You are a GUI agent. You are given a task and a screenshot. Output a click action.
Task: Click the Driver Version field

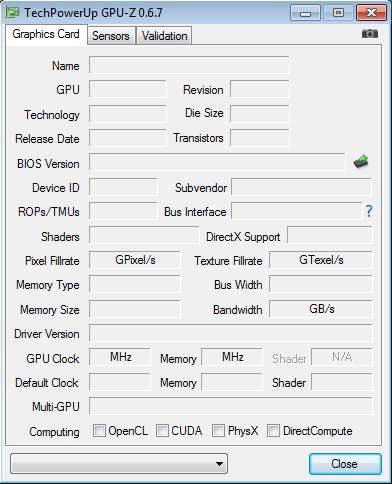[x=230, y=333]
